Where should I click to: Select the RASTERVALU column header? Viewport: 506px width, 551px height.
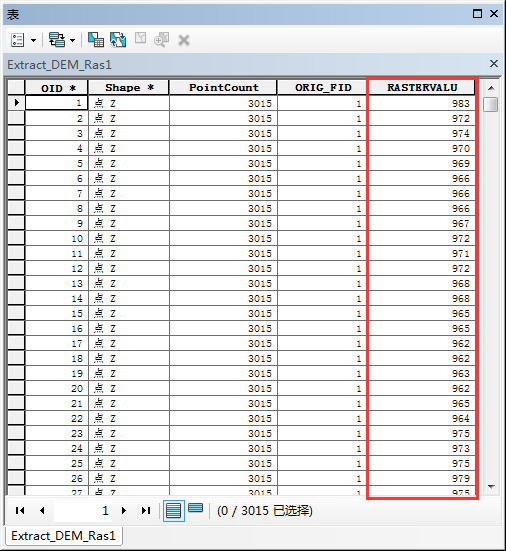tap(422, 88)
